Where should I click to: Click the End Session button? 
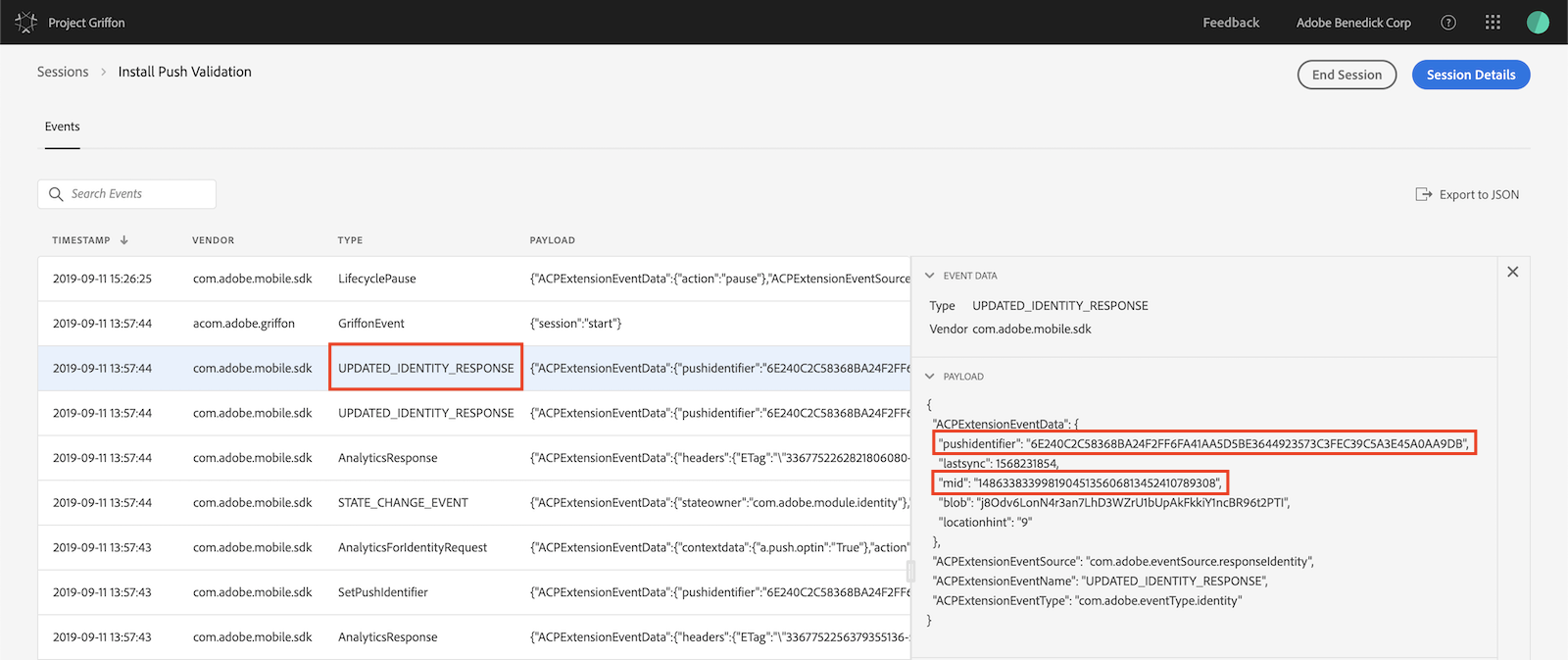click(1347, 75)
